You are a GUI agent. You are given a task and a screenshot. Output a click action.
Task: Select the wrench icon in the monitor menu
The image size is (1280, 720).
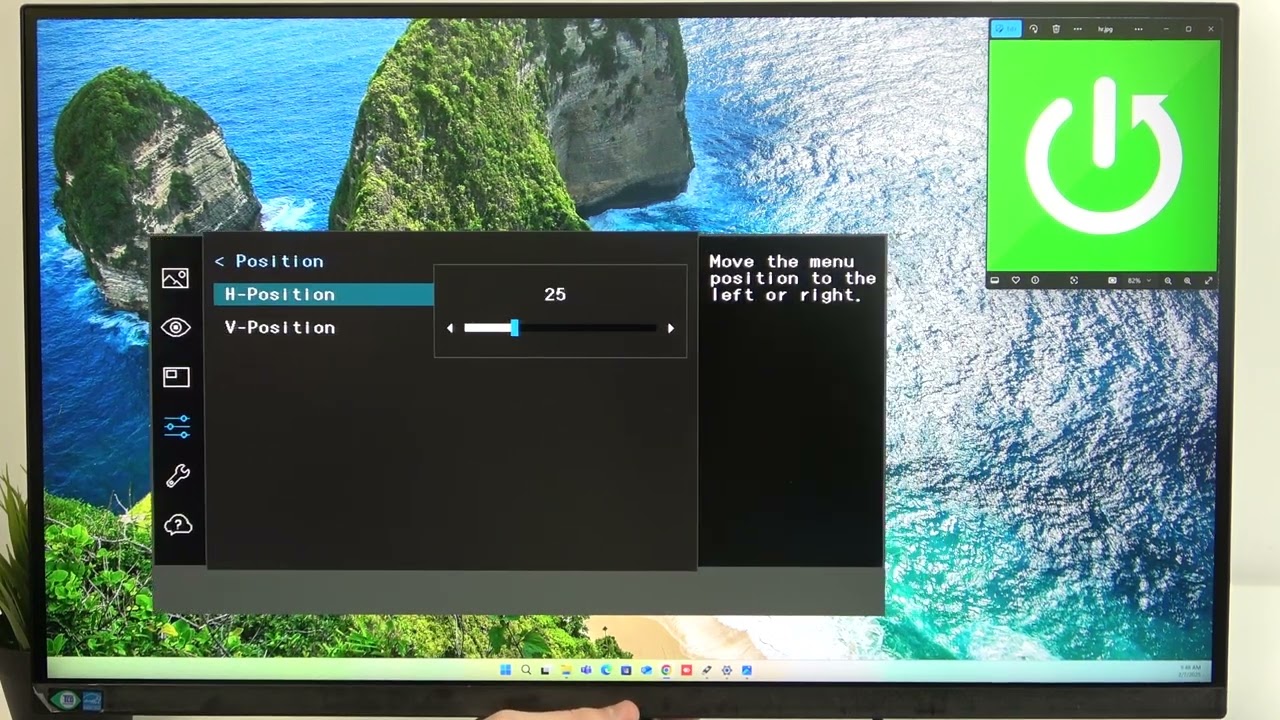point(177,475)
